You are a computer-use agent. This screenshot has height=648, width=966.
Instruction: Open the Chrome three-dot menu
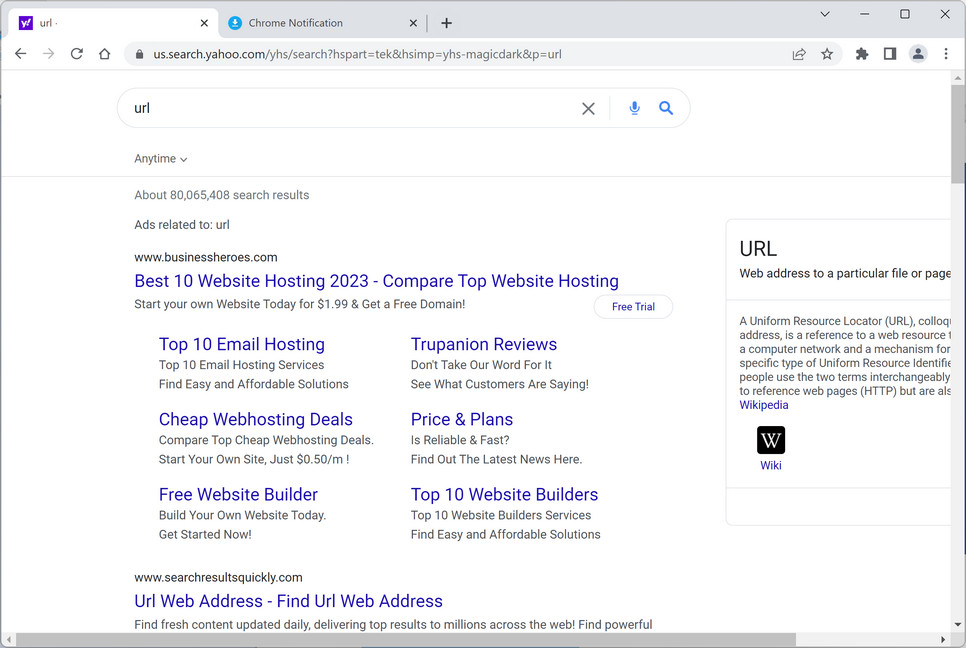pos(946,54)
